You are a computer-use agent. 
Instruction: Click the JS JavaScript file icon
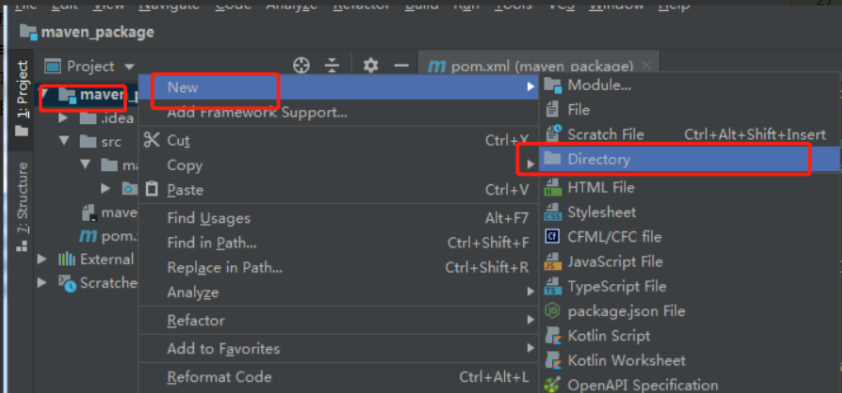pyautogui.click(x=553, y=261)
